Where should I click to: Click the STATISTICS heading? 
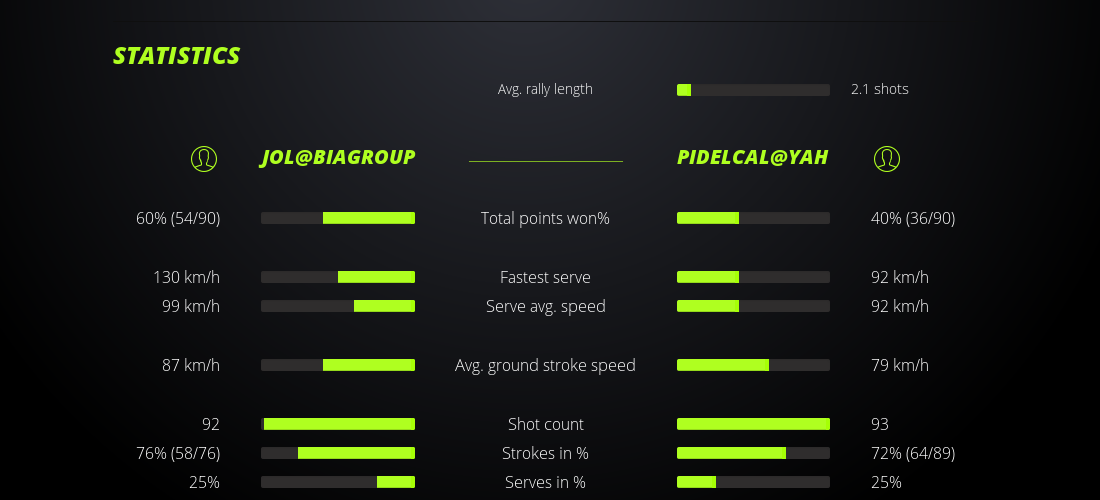(x=177, y=56)
